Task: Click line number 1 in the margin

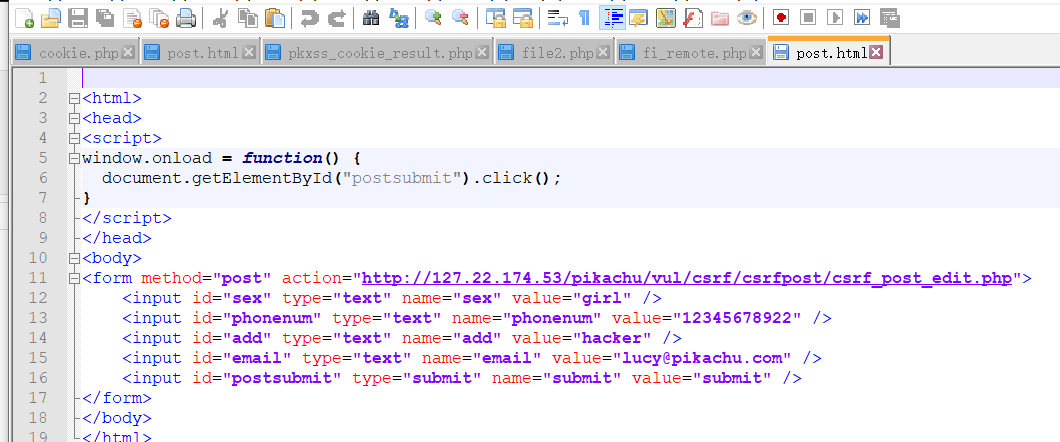Action: click(x=43, y=78)
